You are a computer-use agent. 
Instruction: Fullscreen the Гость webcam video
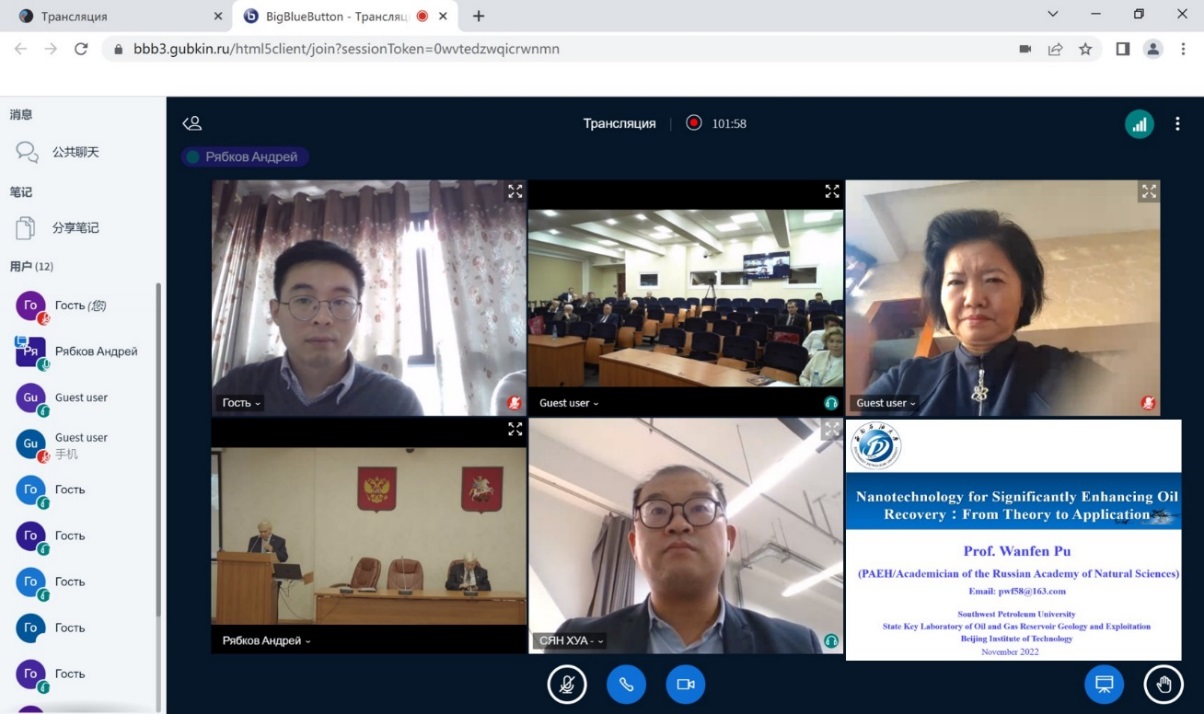515,191
